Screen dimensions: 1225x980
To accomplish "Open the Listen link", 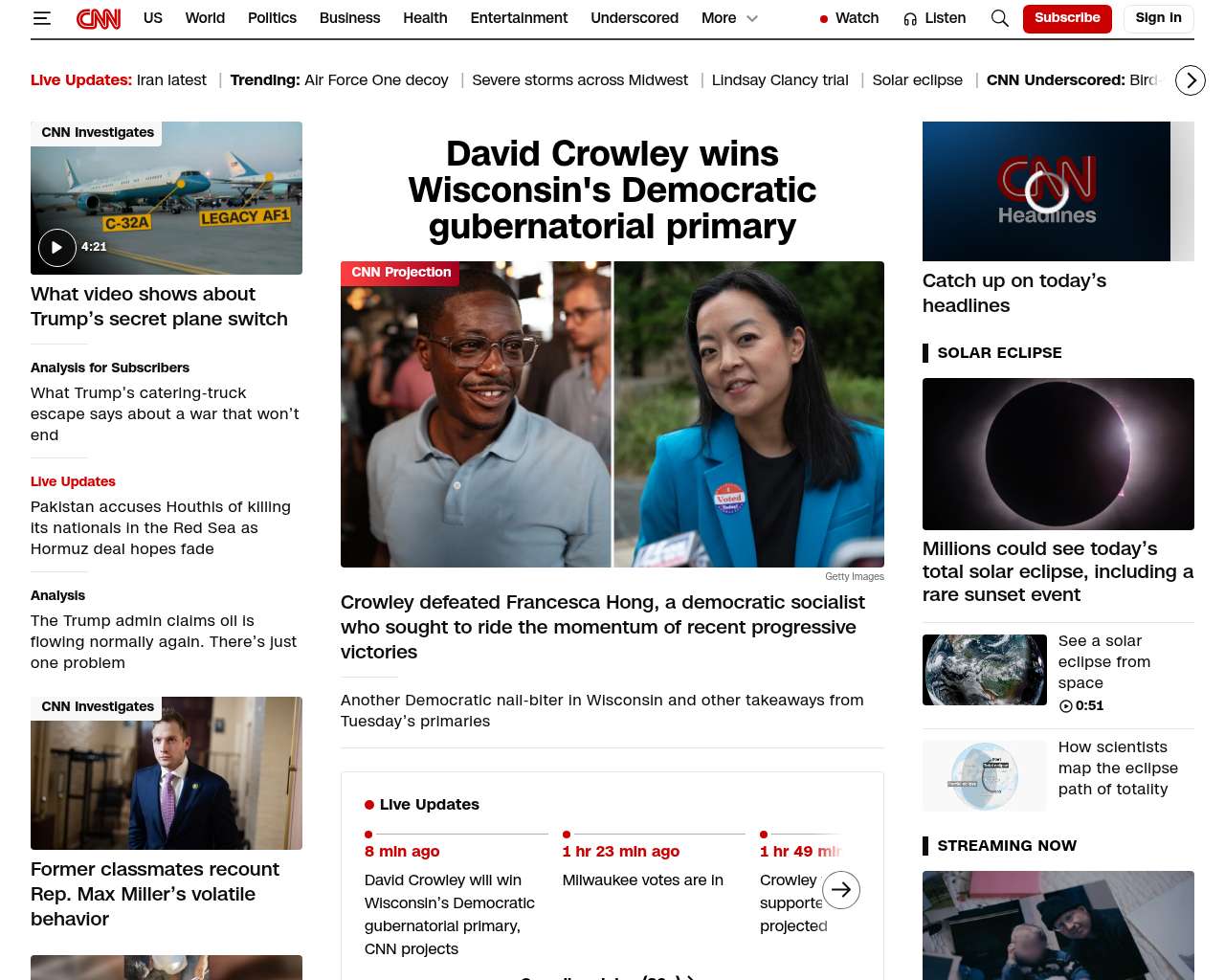I will pos(945,18).
